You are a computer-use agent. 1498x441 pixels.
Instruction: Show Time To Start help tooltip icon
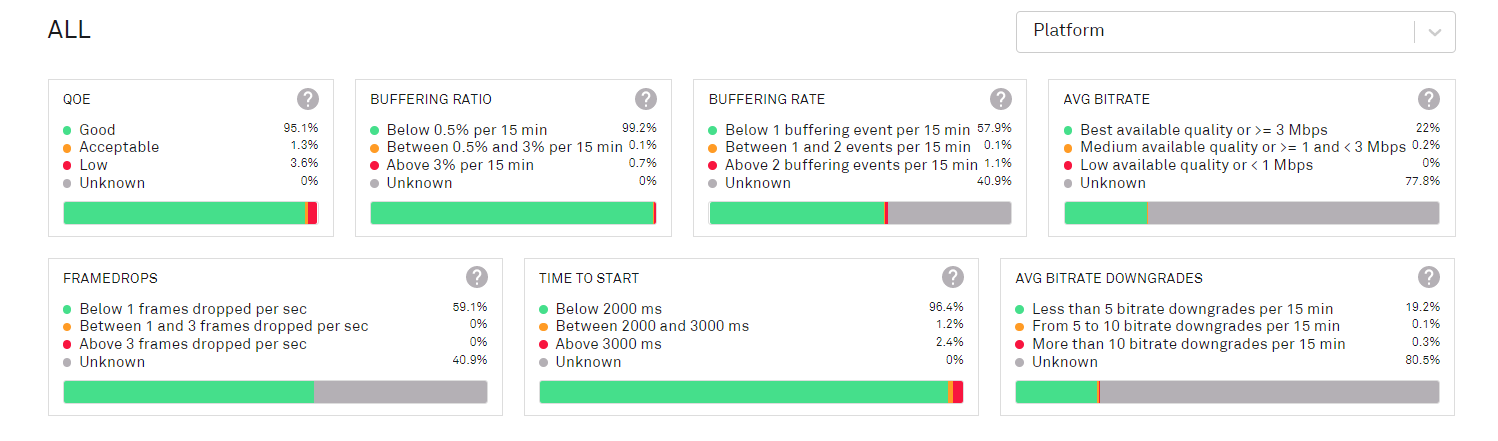click(953, 278)
